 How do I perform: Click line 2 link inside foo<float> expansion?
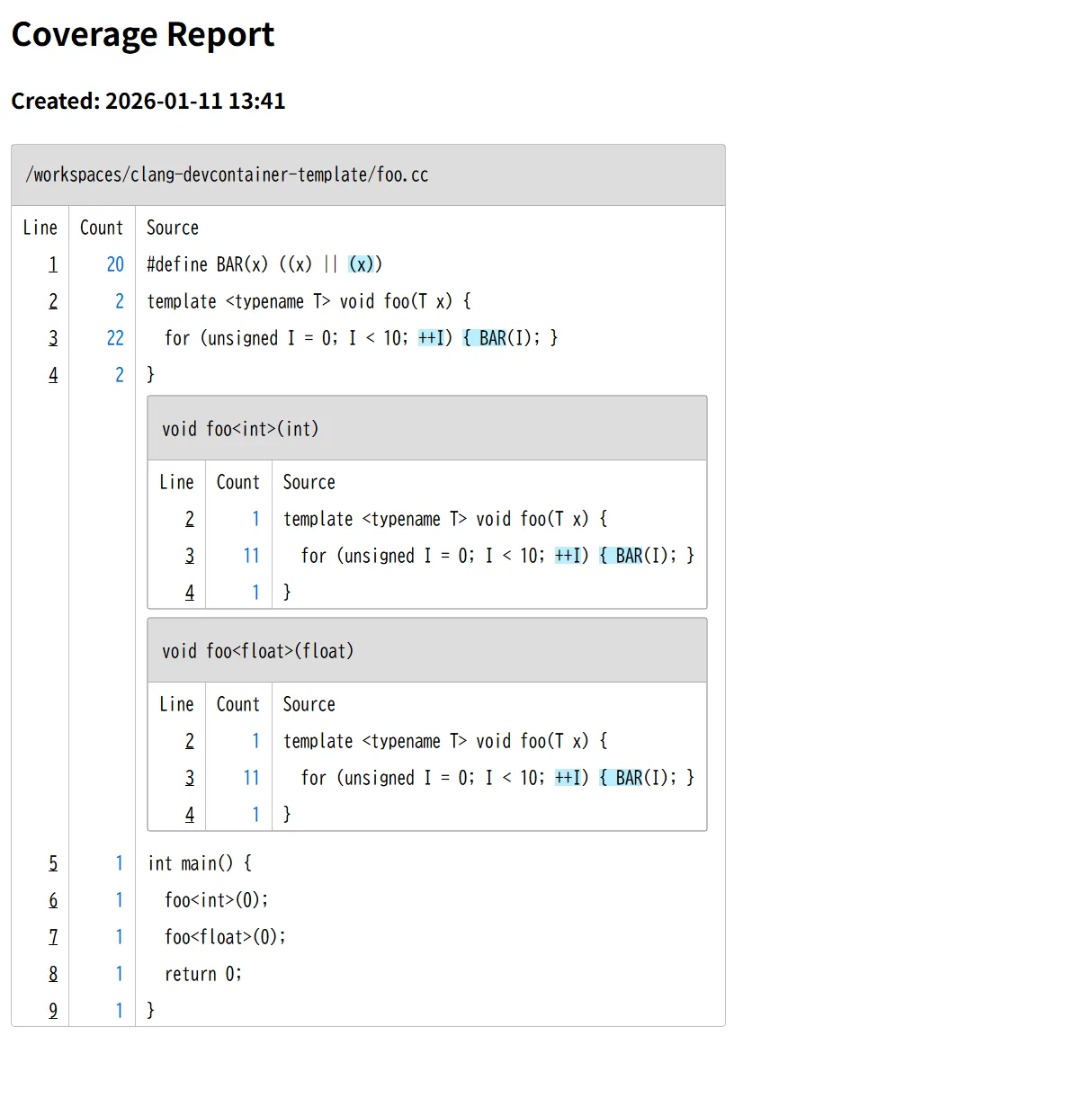190,741
